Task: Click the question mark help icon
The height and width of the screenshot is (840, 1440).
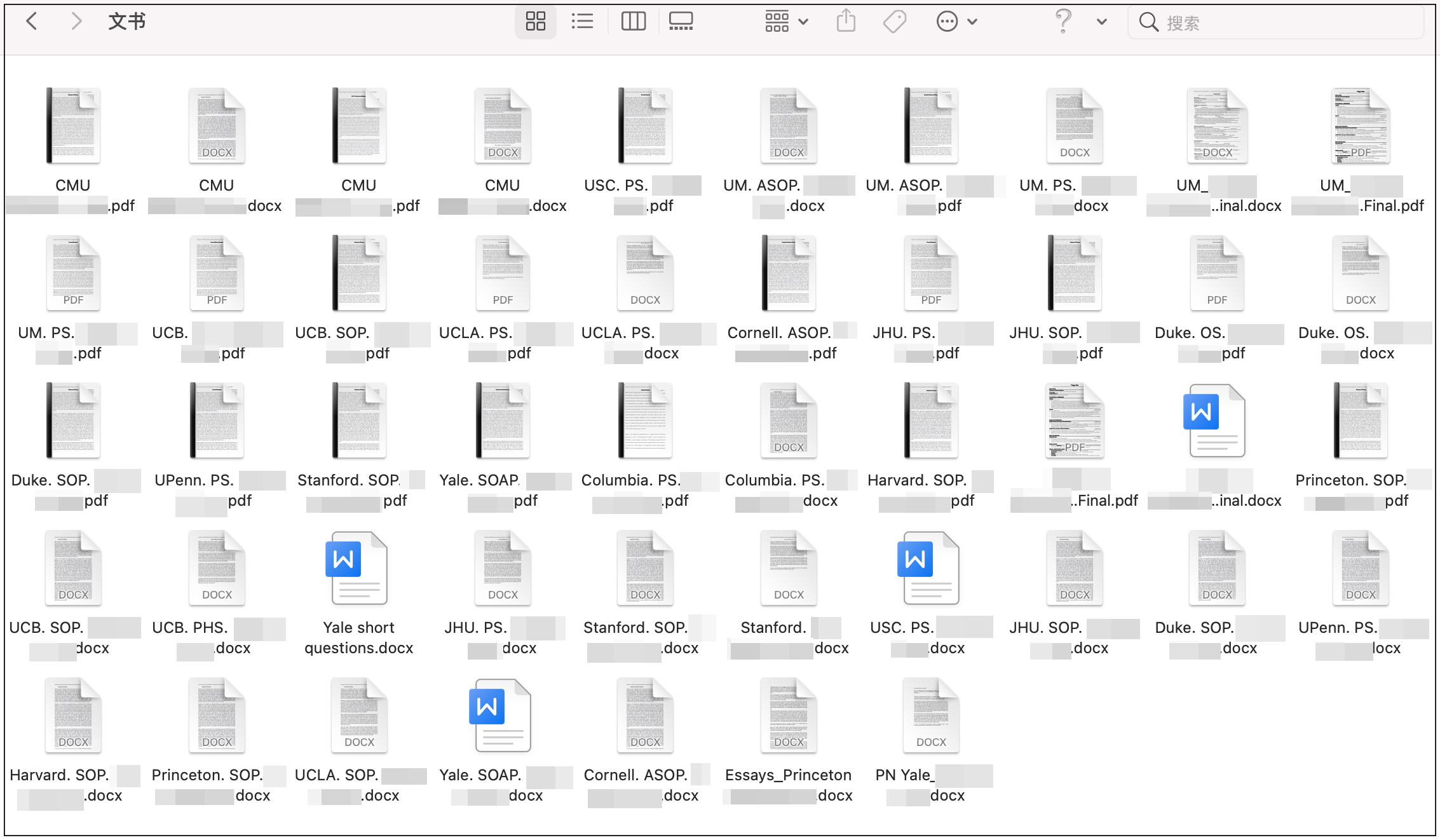Action: pos(1063,22)
